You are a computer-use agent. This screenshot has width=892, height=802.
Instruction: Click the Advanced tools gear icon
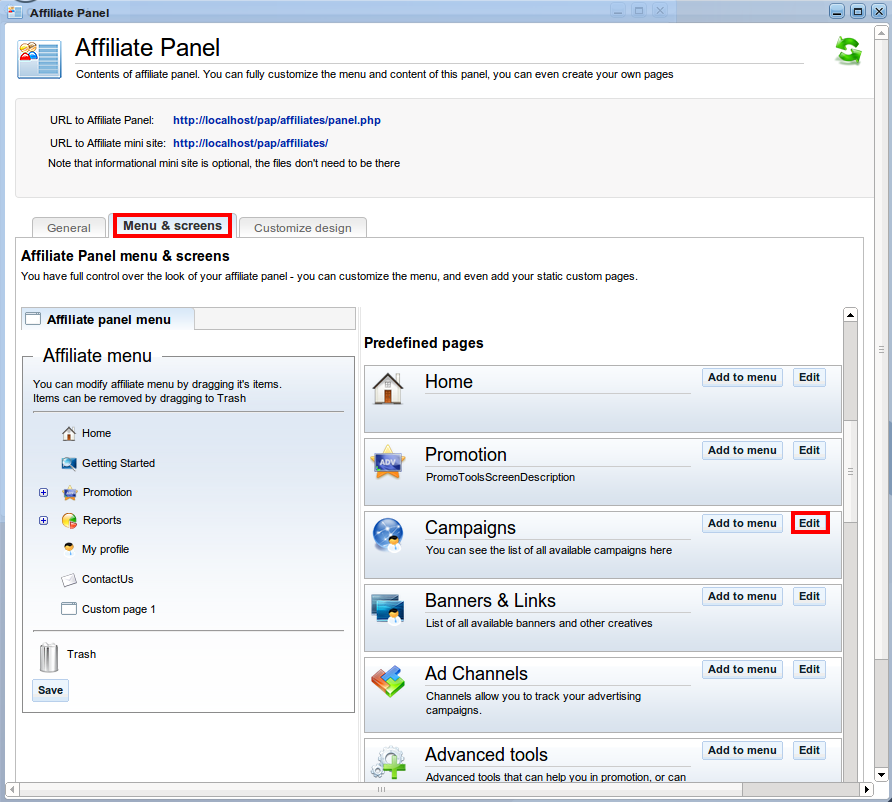click(x=388, y=762)
